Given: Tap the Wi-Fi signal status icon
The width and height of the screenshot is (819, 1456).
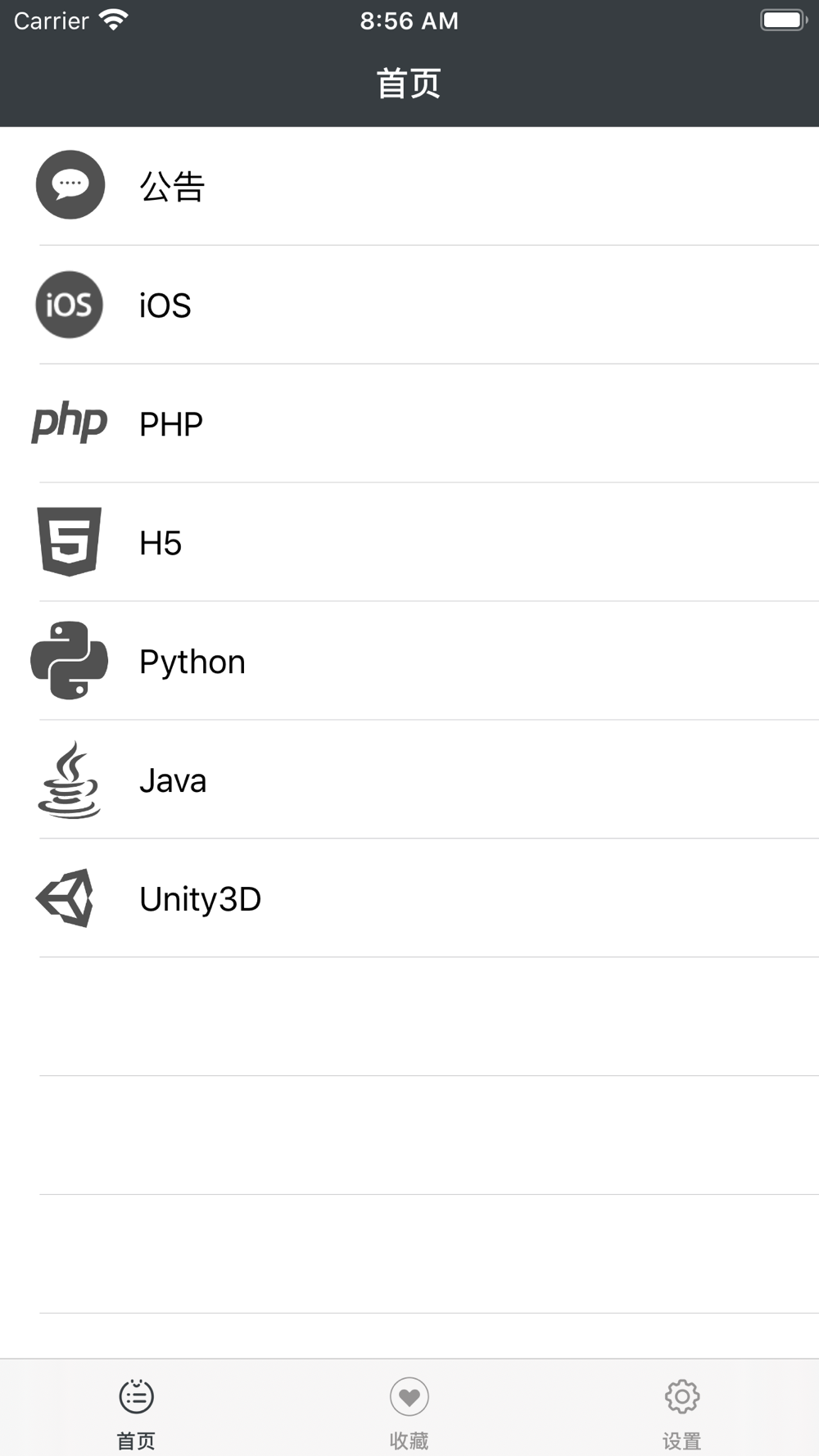Looking at the screenshot, I should point(113,20).
